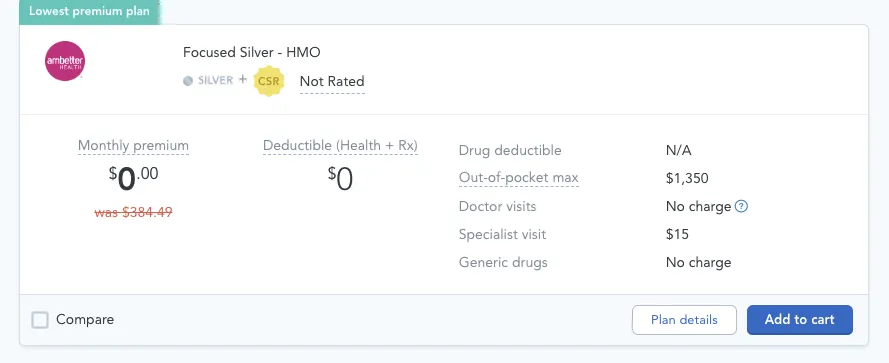Viewport: 889px width, 363px height.
Task: Open the Out-of-pocket max tooltip term
Action: pyautogui.click(x=519, y=178)
